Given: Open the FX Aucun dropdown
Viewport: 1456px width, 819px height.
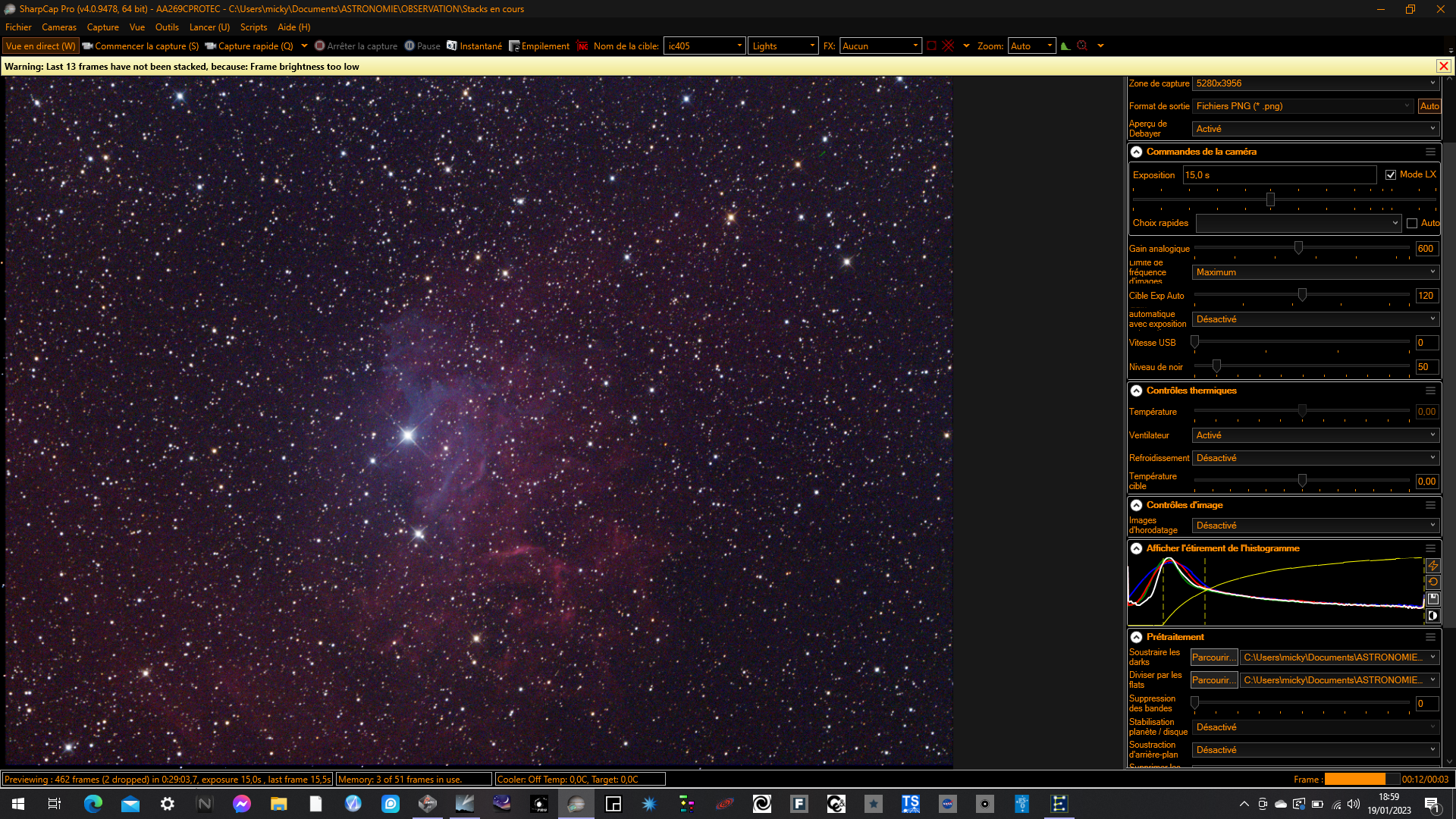Looking at the screenshot, I should pos(880,46).
